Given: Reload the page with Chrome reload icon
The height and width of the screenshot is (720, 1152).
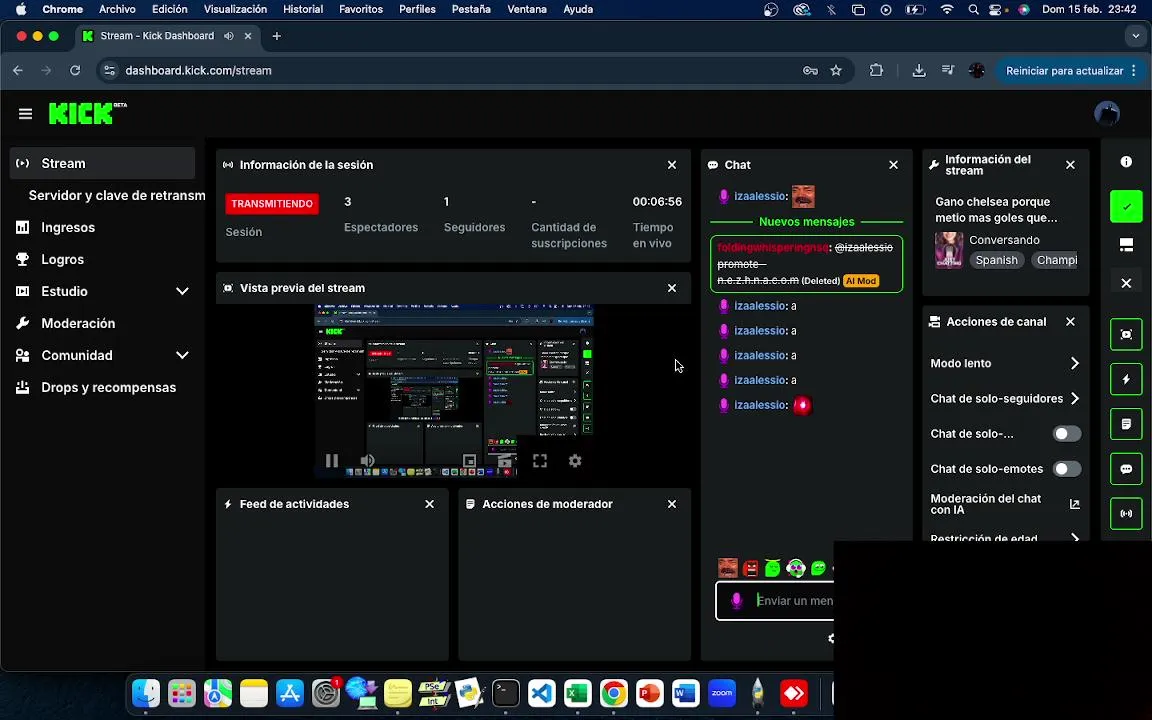Looking at the screenshot, I should coord(75,71).
